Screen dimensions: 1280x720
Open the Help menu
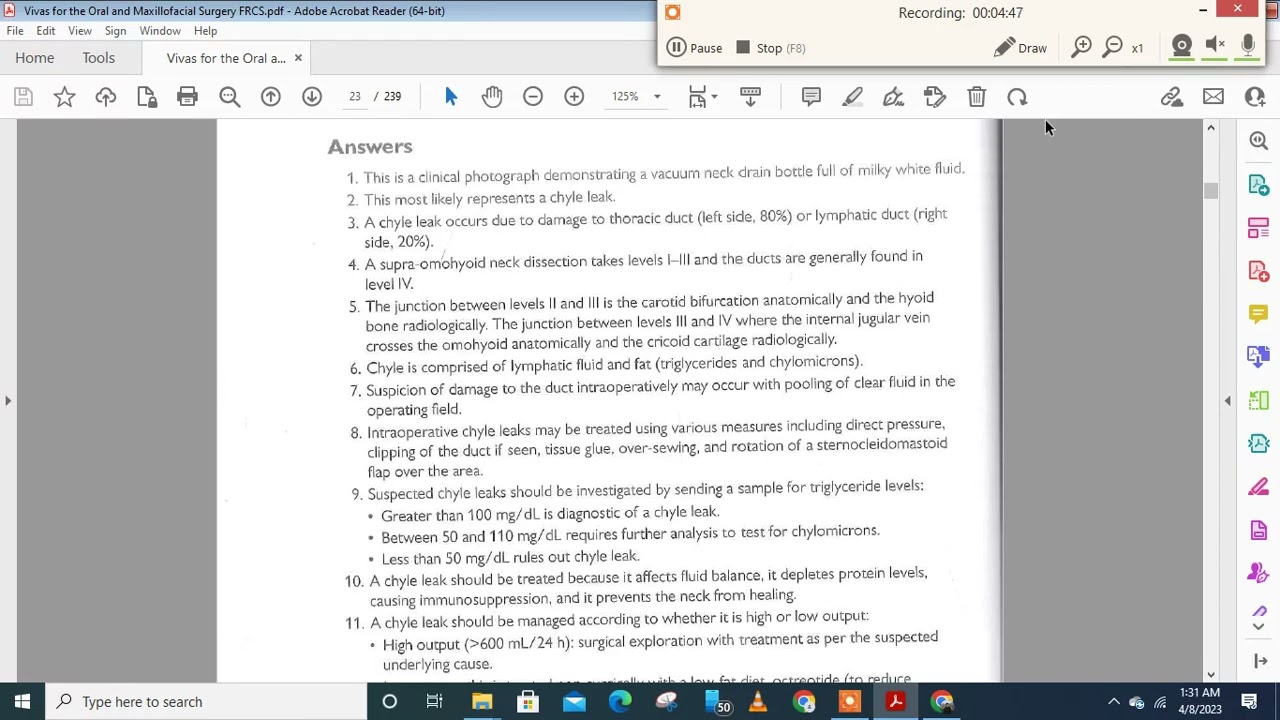205,31
